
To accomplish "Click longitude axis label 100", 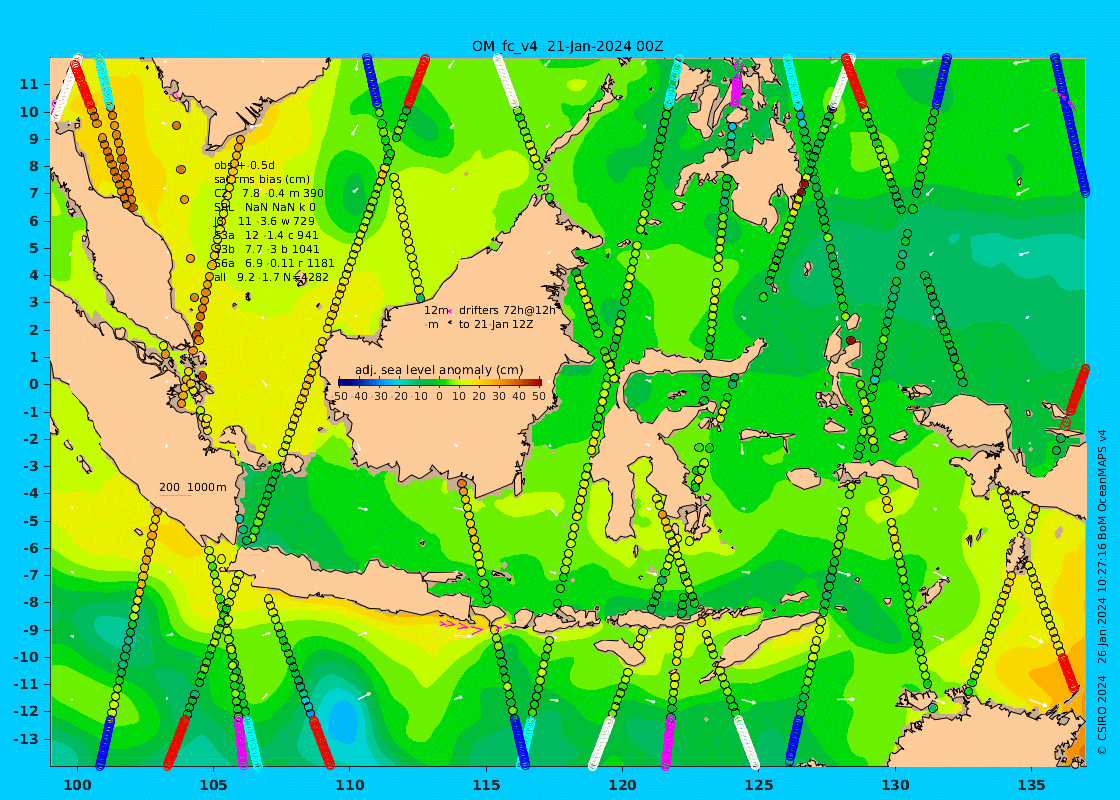I will [x=77, y=784].
